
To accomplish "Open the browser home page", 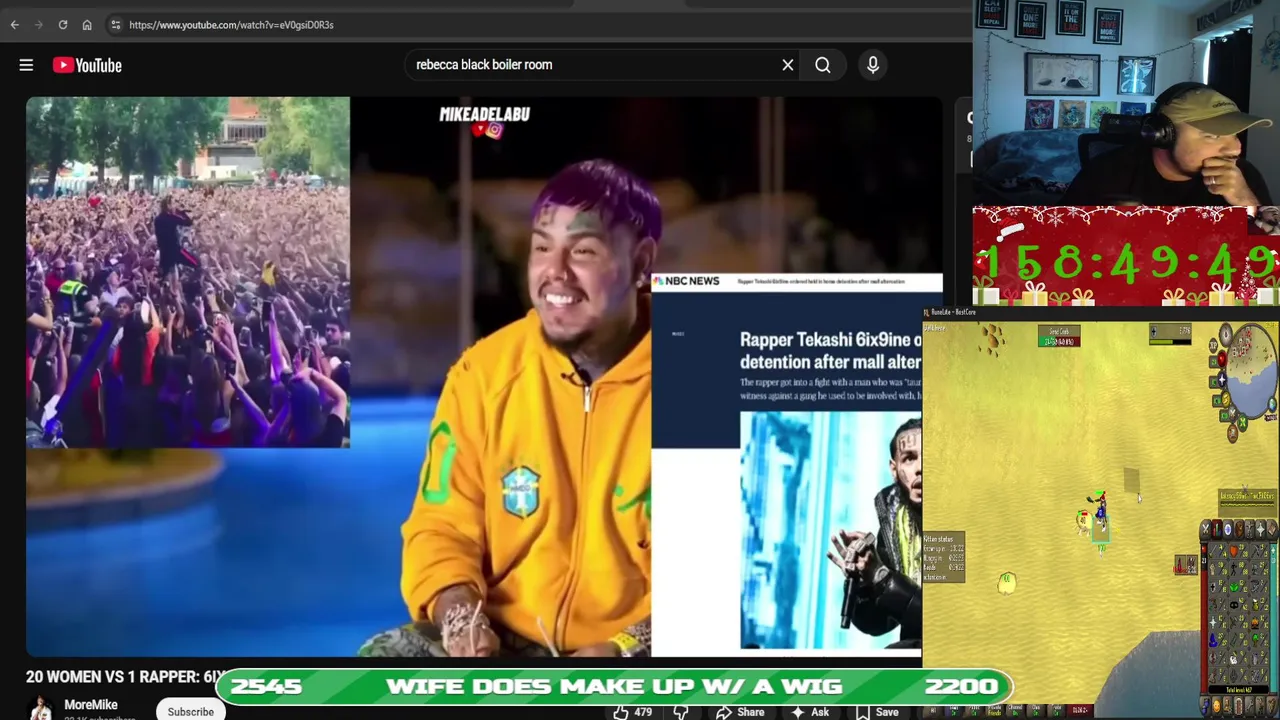I will pyautogui.click(x=87, y=25).
